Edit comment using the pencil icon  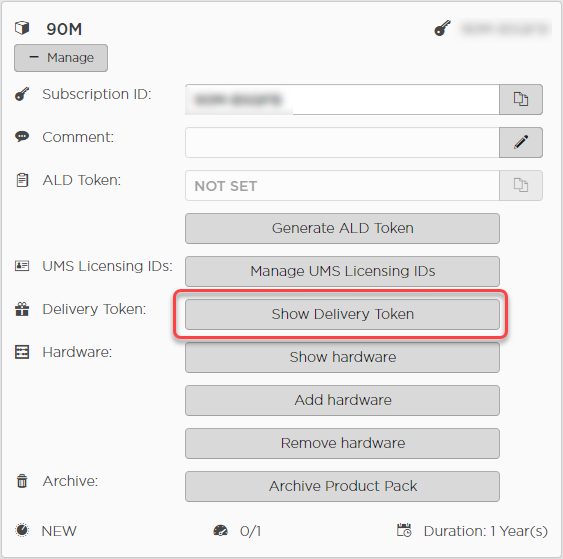[521, 142]
